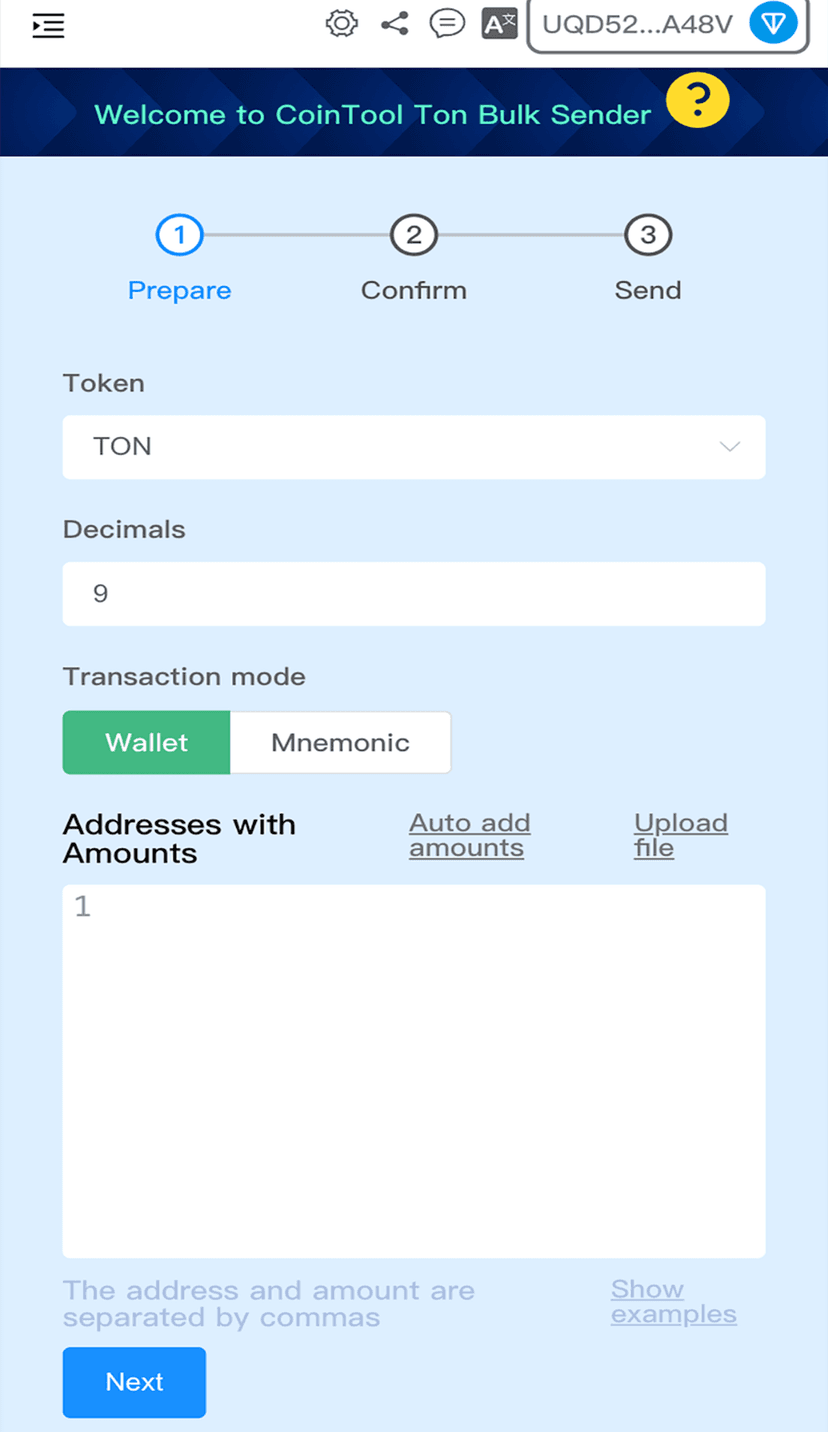This screenshot has height=1432, width=828.
Task: Click the blue TON wallet icon
Action: [773, 24]
